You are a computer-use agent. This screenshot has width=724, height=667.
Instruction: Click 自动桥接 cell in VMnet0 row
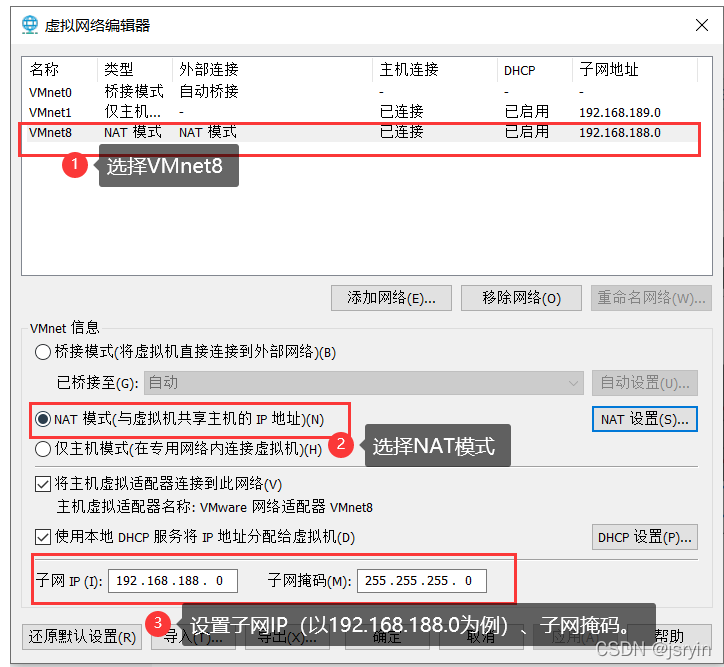(209, 91)
